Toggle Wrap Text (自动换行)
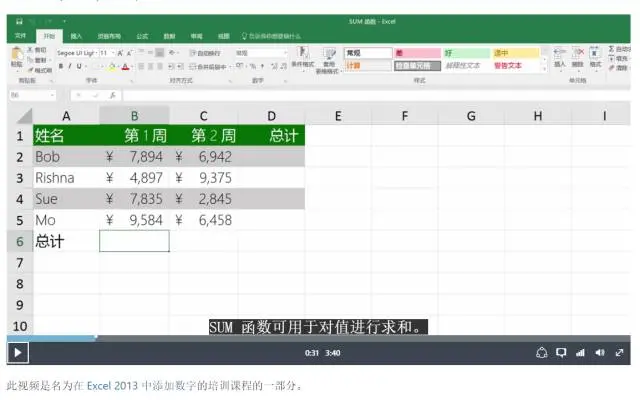This screenshot has width=640, height=400. [x=205, y=53]
